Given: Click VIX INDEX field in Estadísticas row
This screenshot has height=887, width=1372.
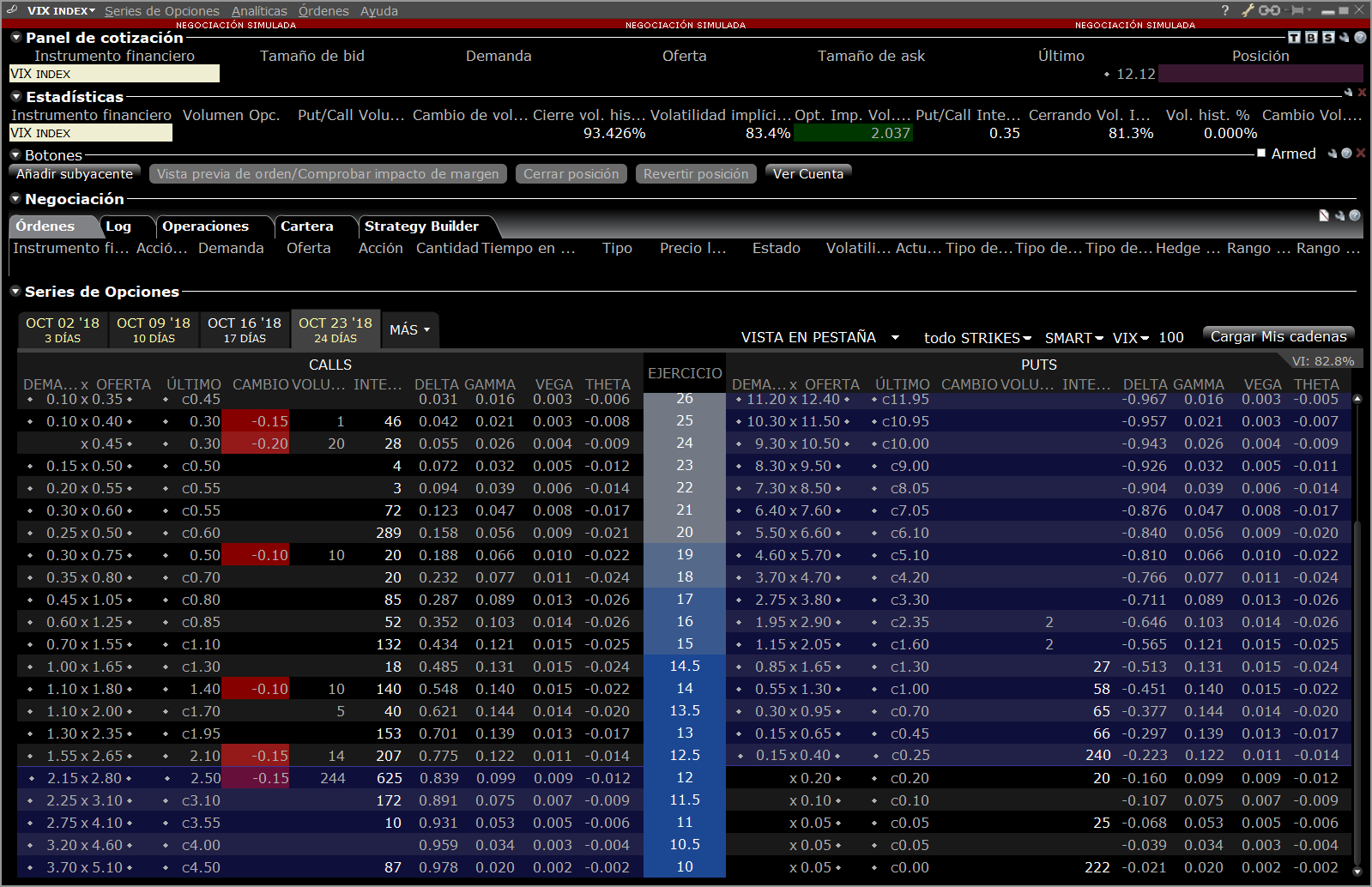Looking at the screenshot, I should pos(91,133).
